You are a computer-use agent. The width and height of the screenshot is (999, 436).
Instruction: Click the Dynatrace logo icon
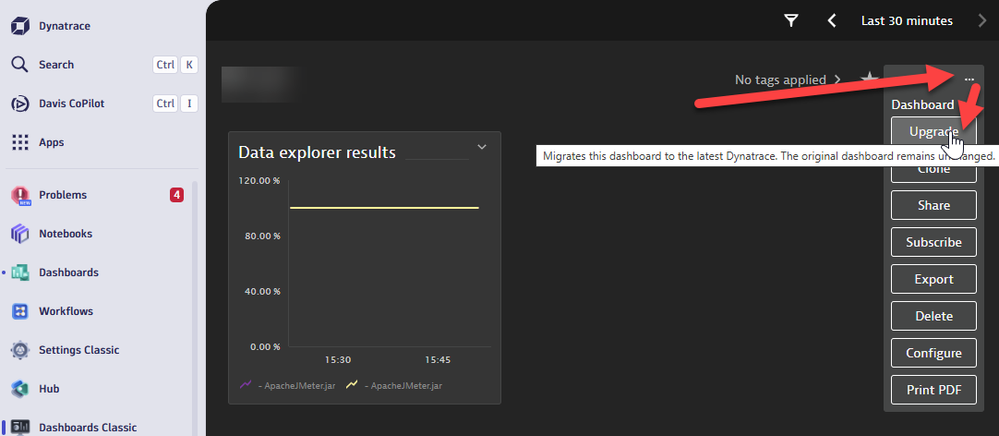click(20, 24)
